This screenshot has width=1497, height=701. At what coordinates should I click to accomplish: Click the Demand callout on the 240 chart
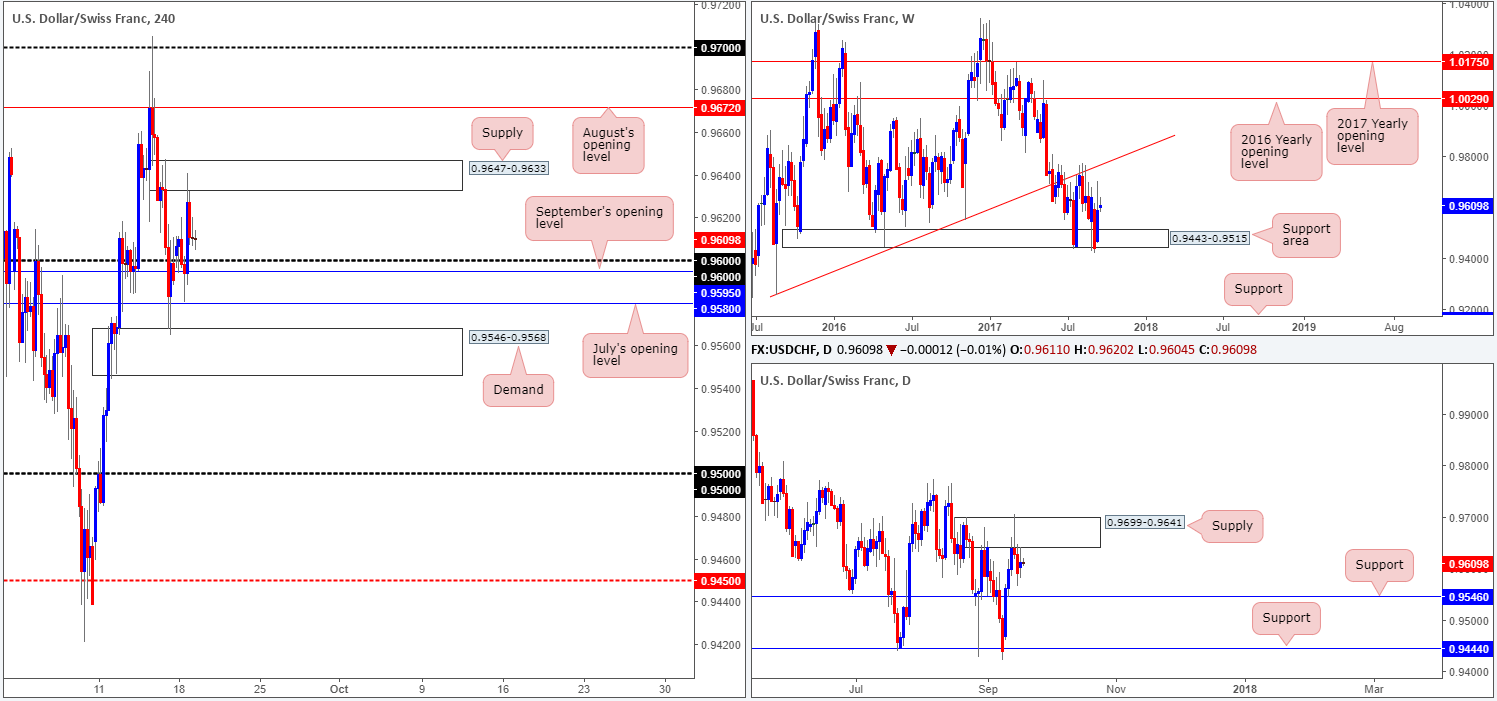point(519,389)
